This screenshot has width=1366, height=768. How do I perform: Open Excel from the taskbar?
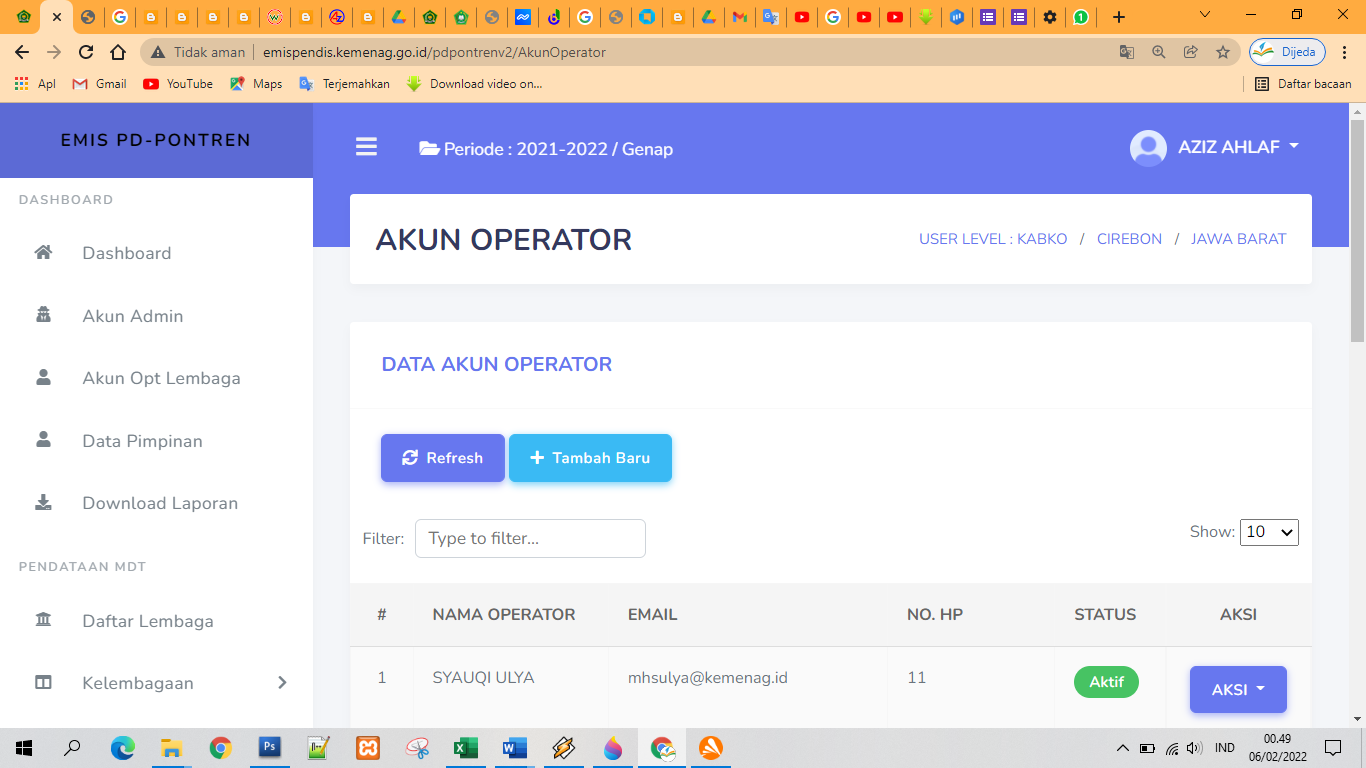point(465,747)
